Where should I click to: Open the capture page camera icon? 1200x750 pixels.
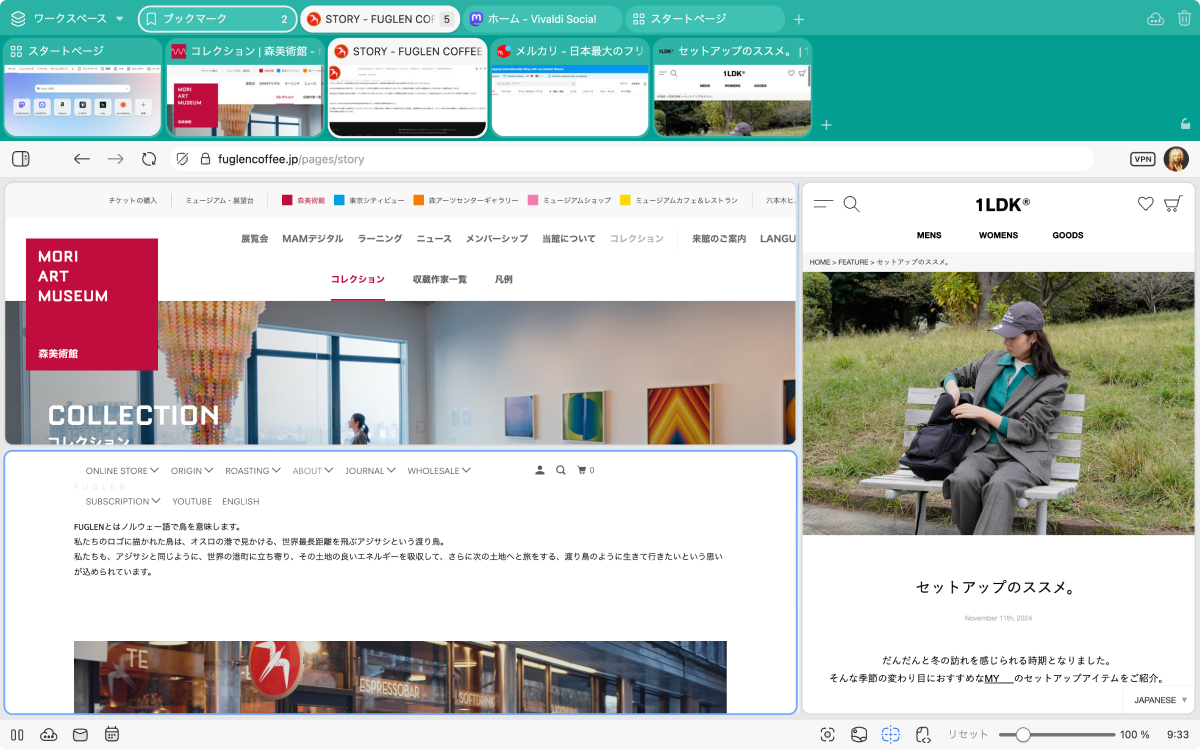[827, 735]
